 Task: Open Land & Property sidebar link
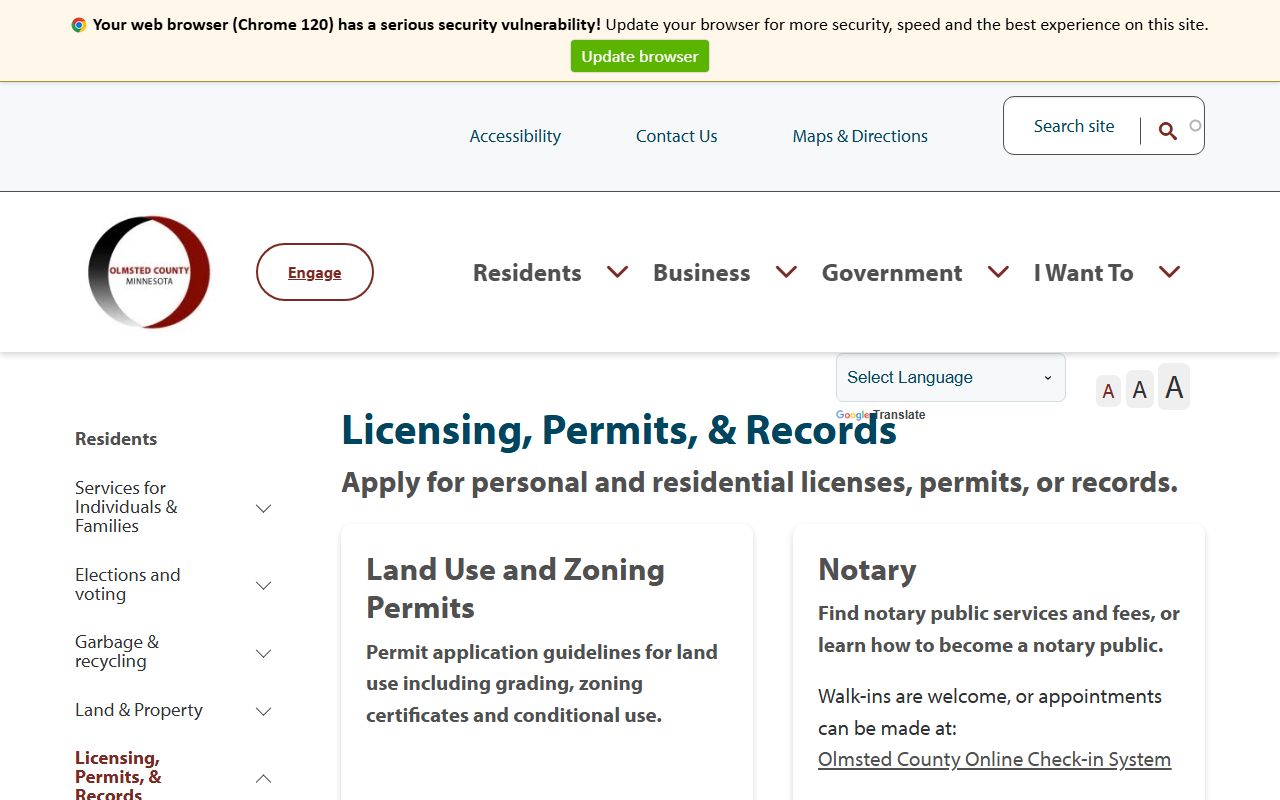click(x=139, y=710)
